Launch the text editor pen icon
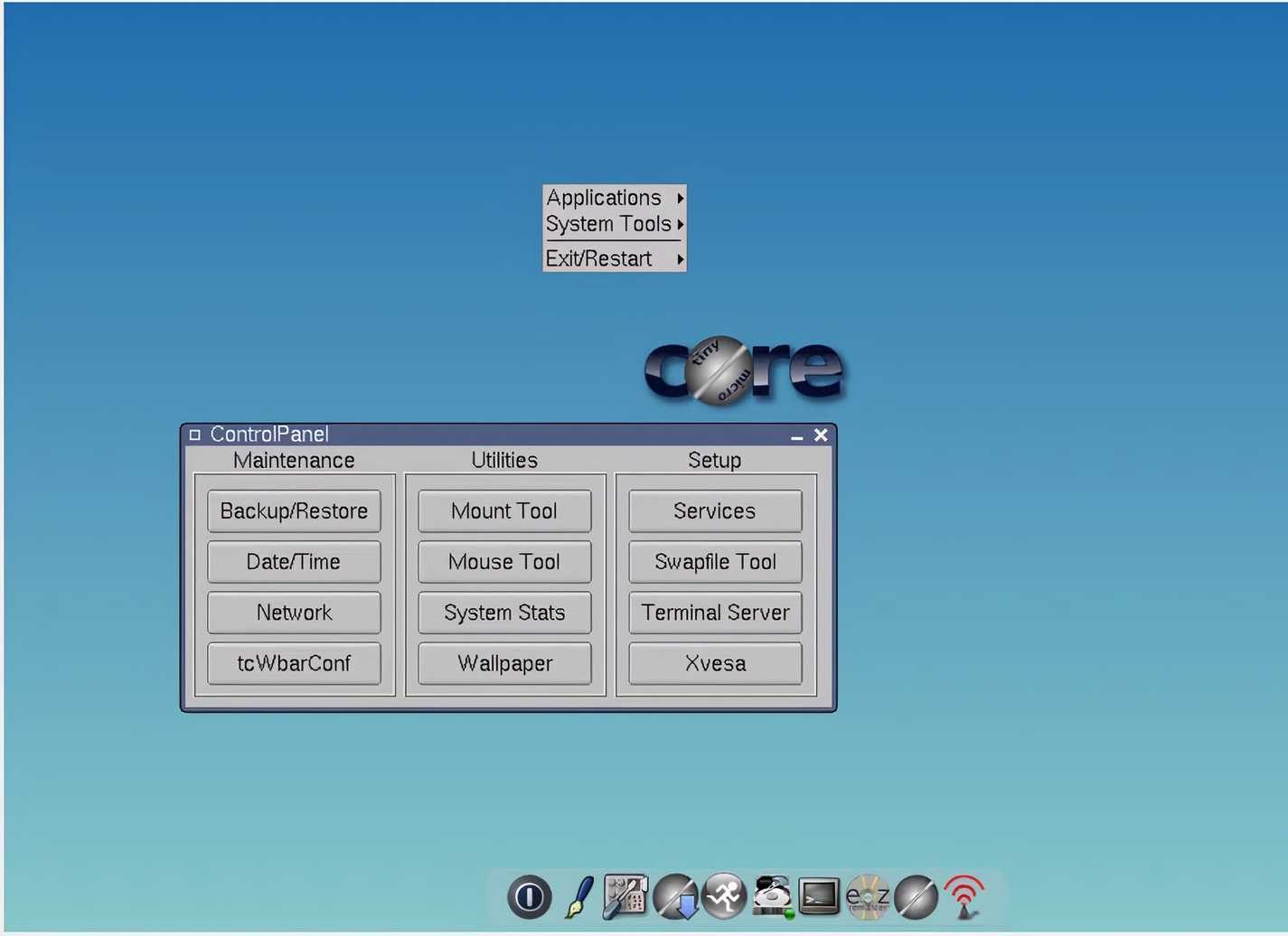The width and height of the screenshot is (1288, 936). tap(578, 896)
